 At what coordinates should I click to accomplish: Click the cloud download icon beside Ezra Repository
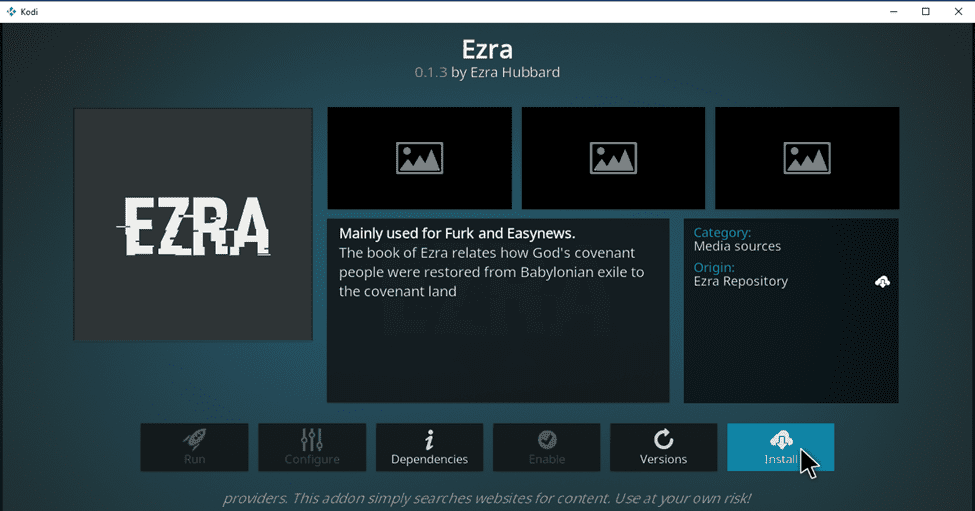pos(882,282)
